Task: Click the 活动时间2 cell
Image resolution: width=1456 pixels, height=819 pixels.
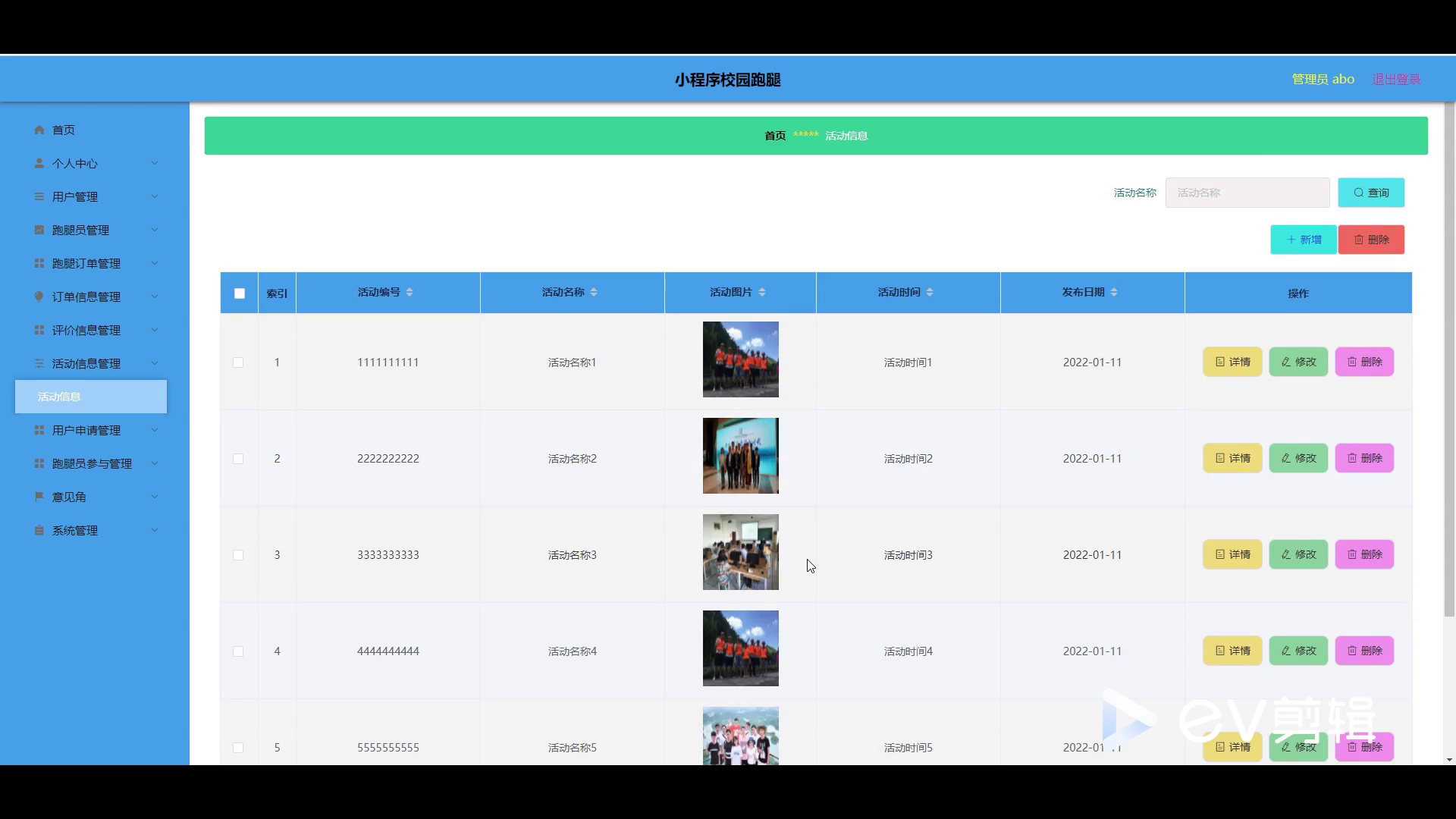Action: 908,459
